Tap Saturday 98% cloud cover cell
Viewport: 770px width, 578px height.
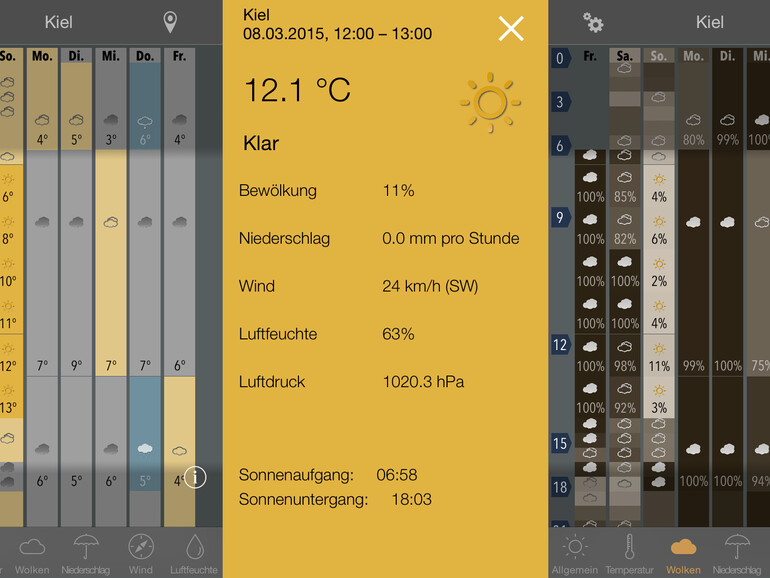625,356
